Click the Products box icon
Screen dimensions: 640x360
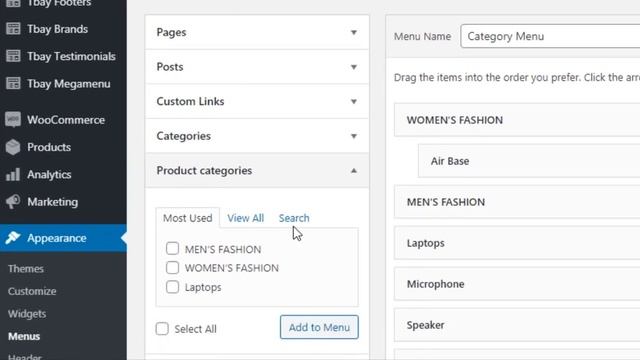tap(13, 147)
